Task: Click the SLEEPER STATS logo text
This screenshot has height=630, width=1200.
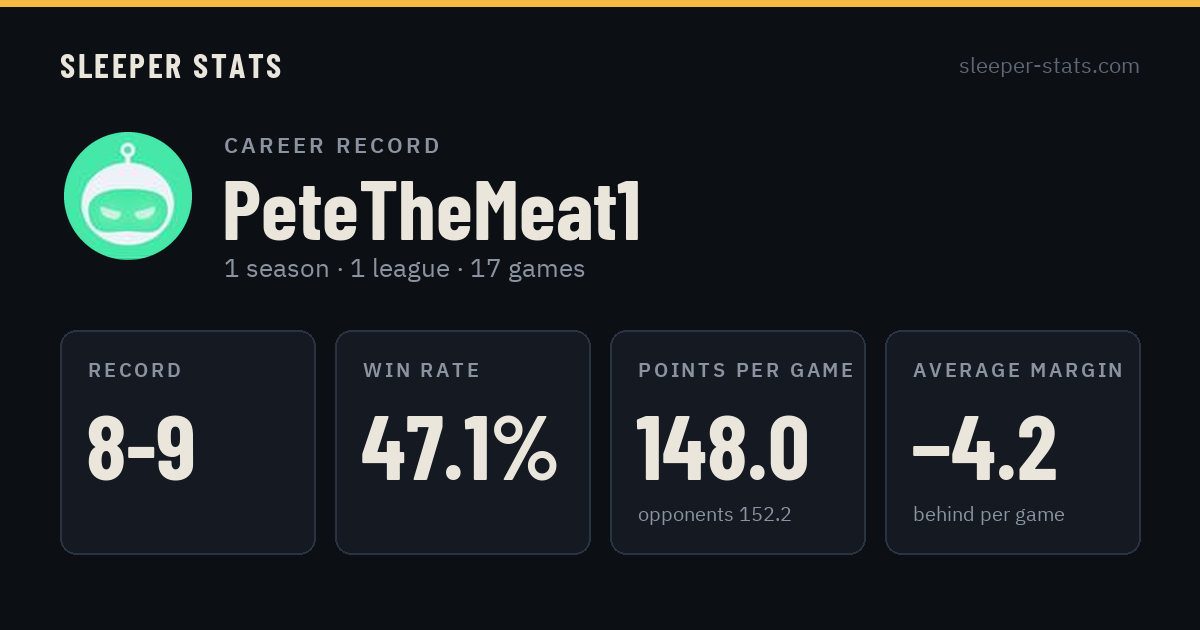Action: pos(171,66)
